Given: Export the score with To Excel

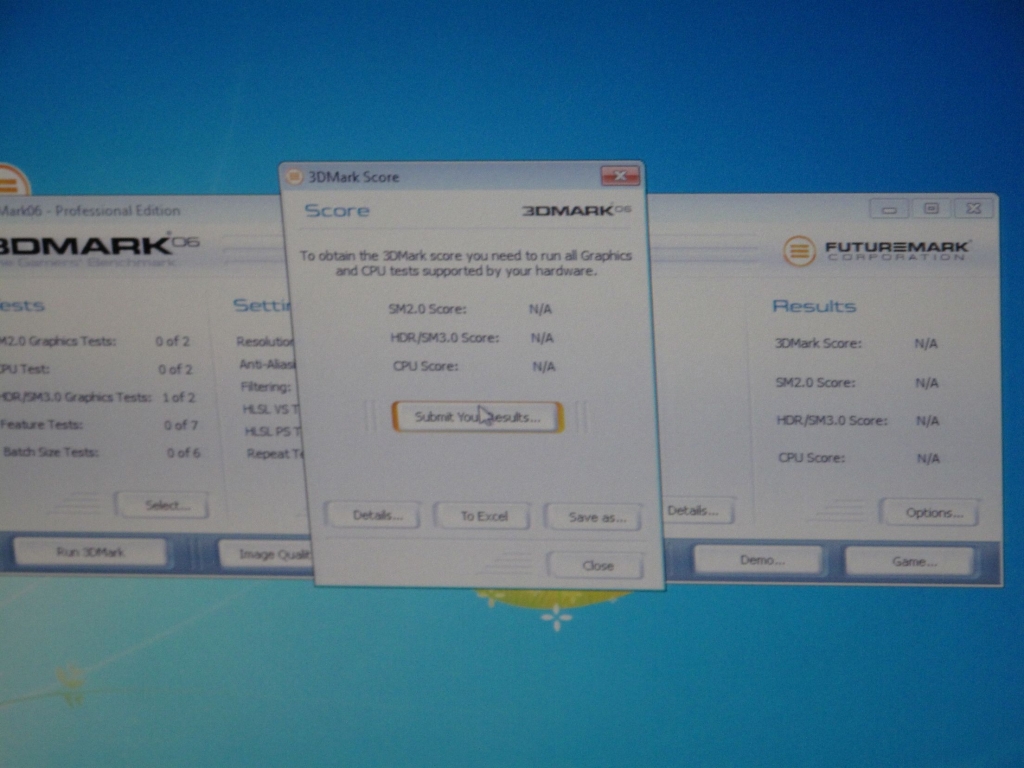Looking at the screenshot, I should tap(484, 516).
